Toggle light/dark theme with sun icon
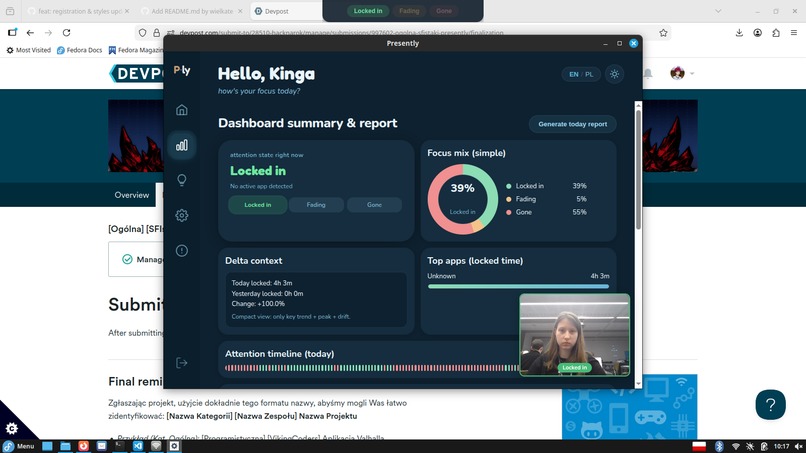 coord(614,74)
